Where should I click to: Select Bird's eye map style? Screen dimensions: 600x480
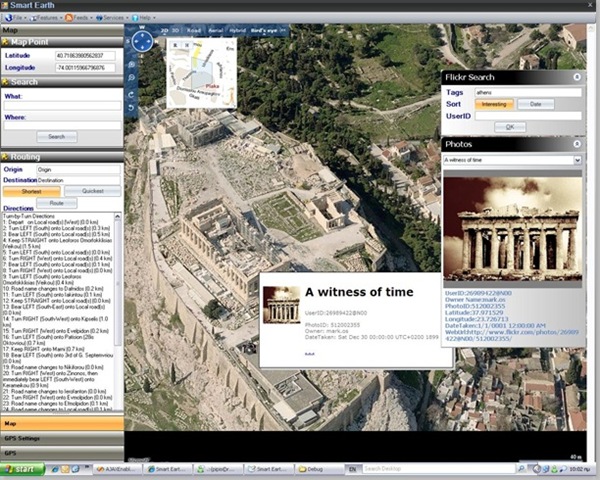tap(264, 30)
